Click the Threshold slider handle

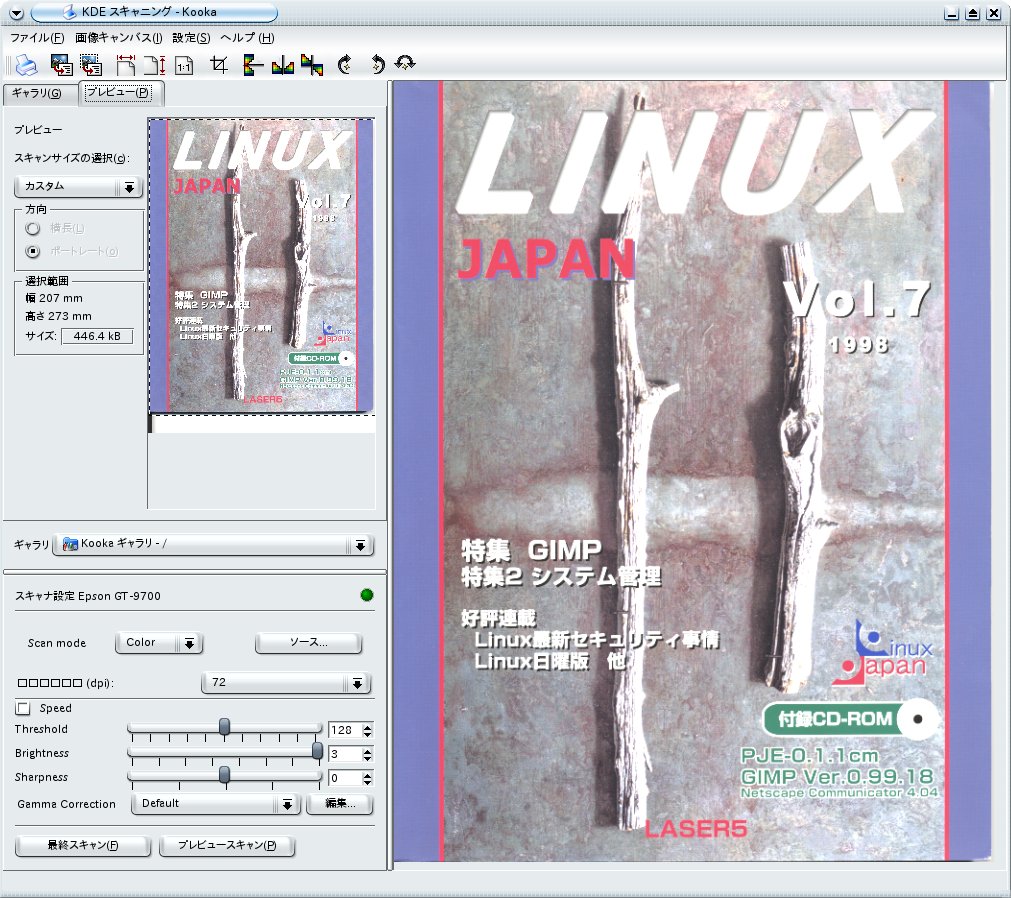224,727
